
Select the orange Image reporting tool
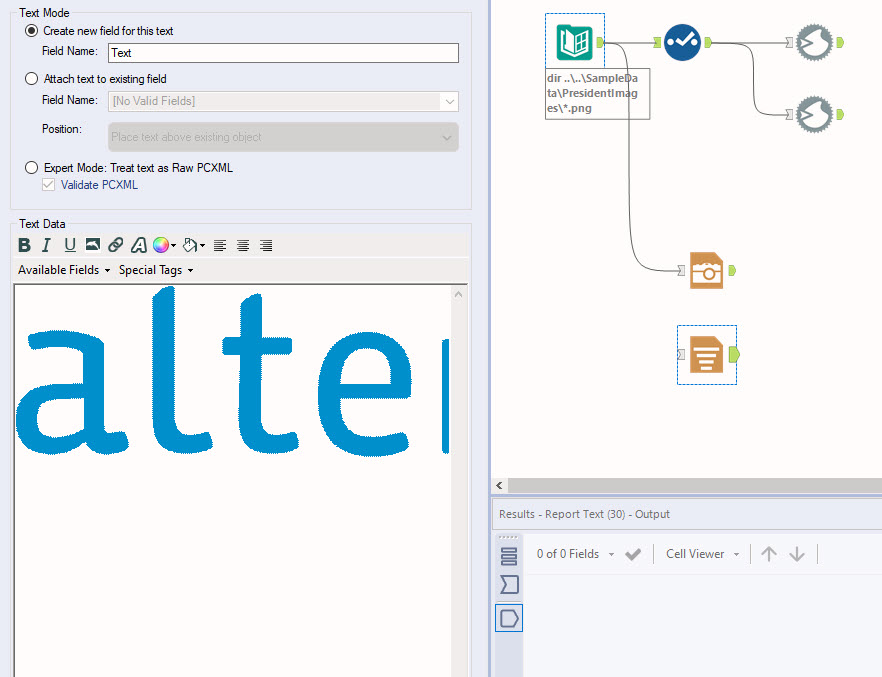tap(707, 270)
